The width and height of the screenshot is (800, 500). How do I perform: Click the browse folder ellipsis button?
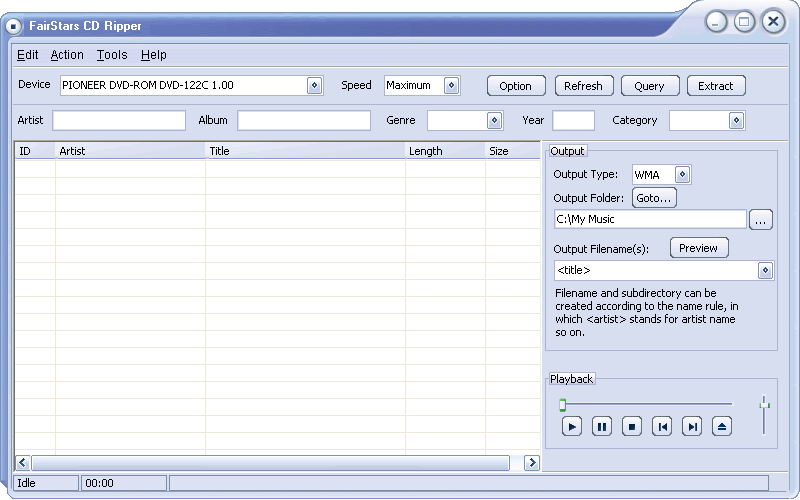click(x=761, y=220)
